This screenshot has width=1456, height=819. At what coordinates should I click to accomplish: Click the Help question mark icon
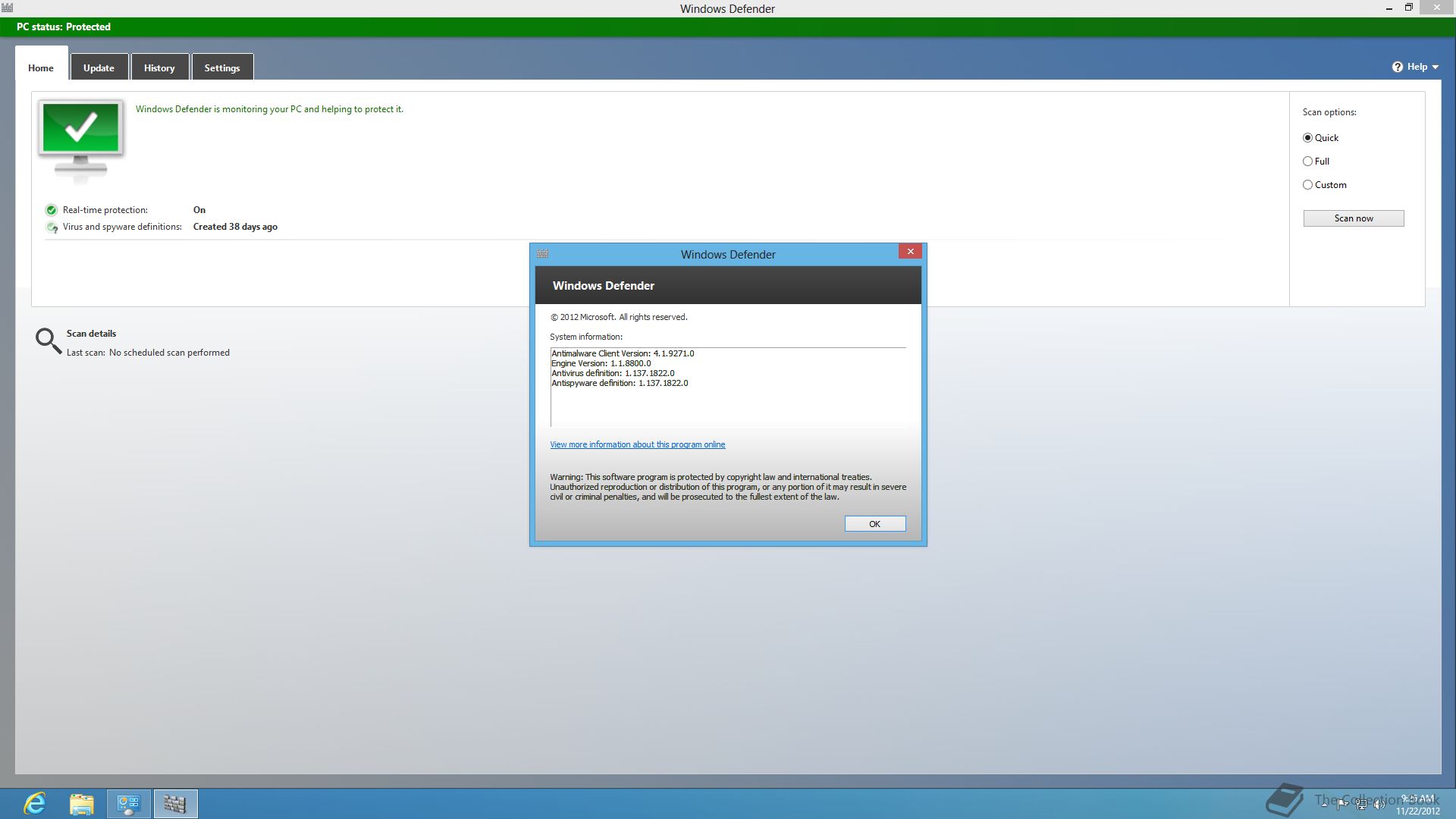1398,67
